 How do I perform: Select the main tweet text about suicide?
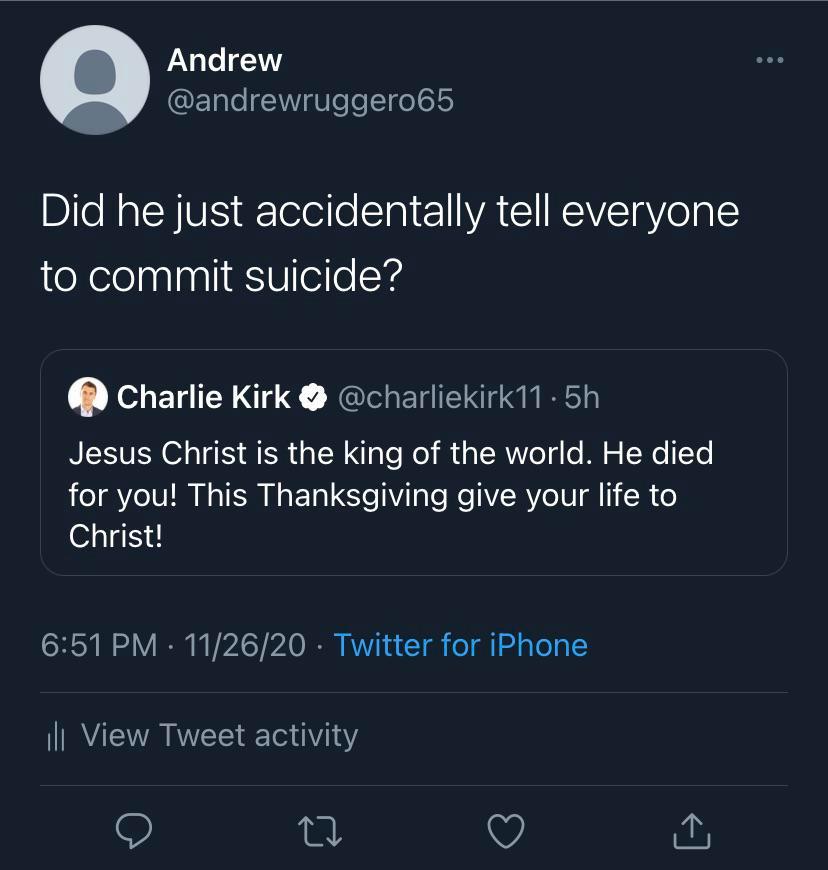pyautogui.click(x=389, y=243)
